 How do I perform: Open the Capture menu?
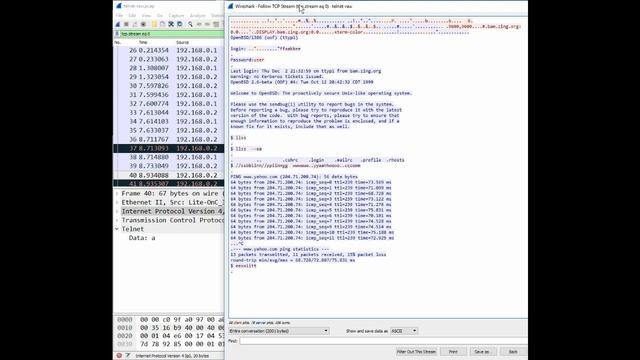[x=176, y=16]
